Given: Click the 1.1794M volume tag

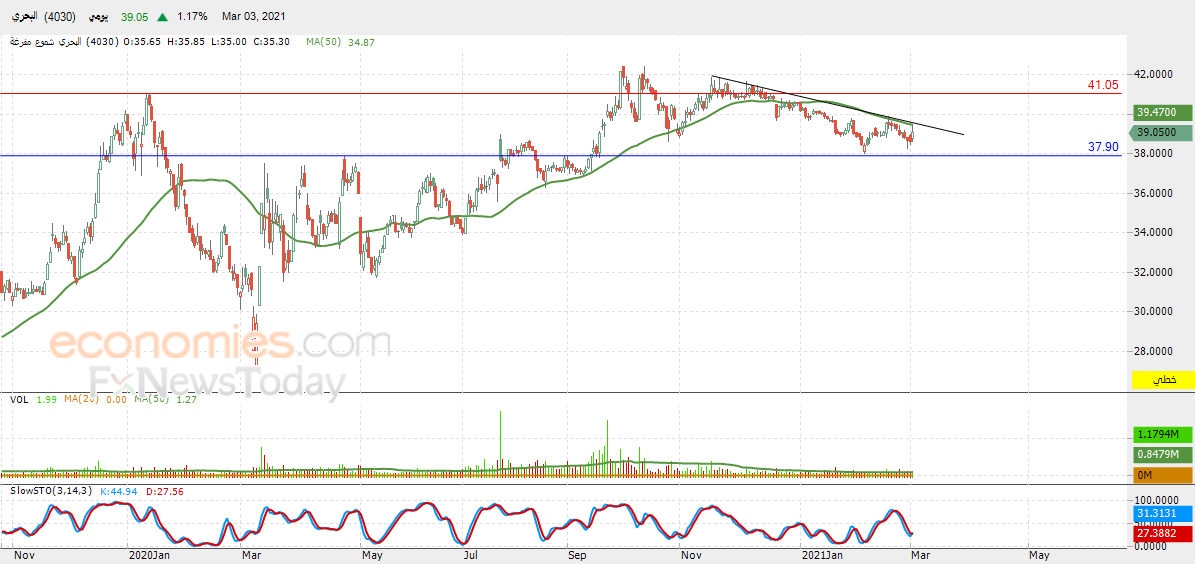Looking at the screenshot, I should (1162, 434).
